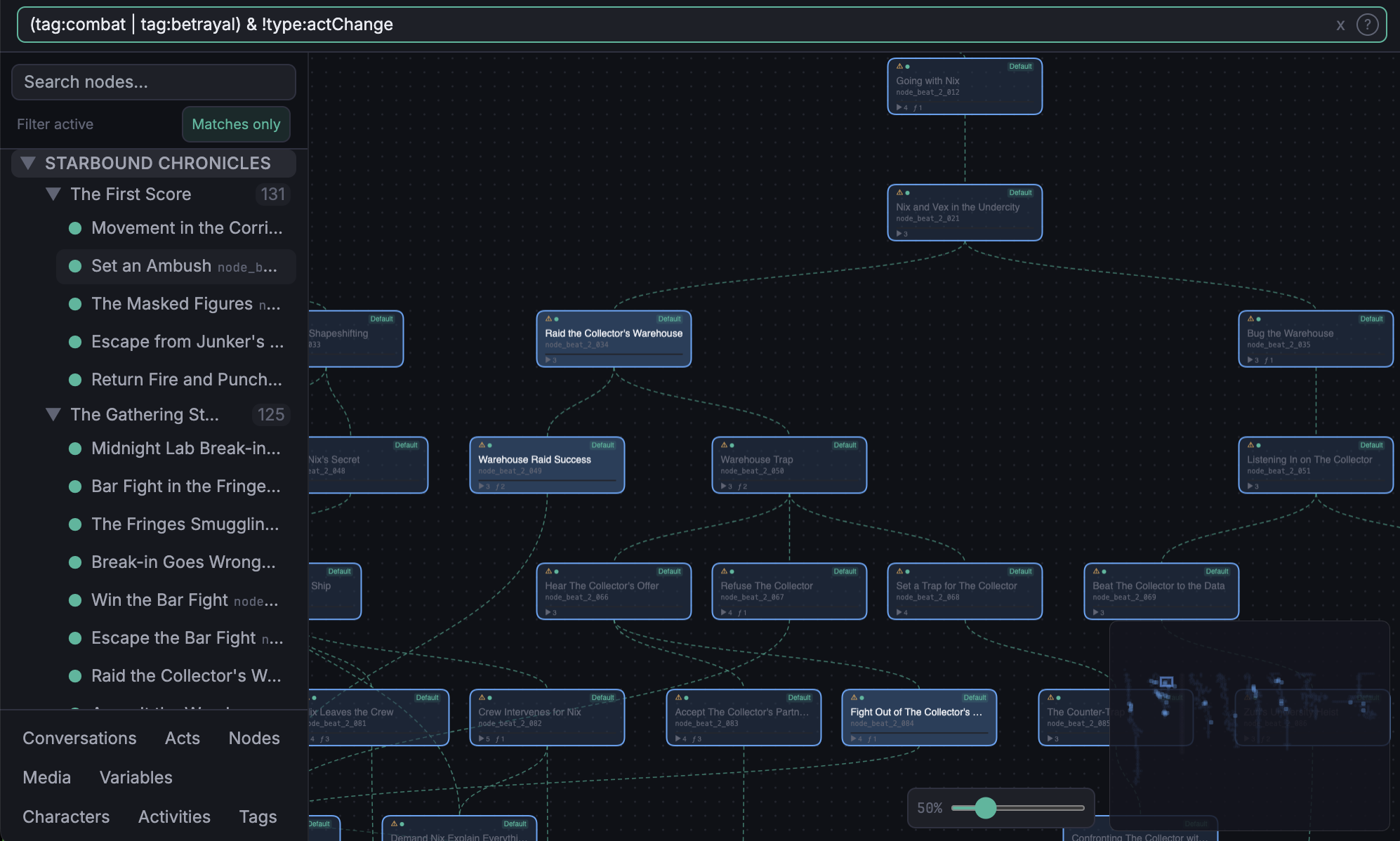This screenshot has width=1400, height=841.
Task: Click the warning triangle on Warehouse Raid Success node
Action: 482,445
